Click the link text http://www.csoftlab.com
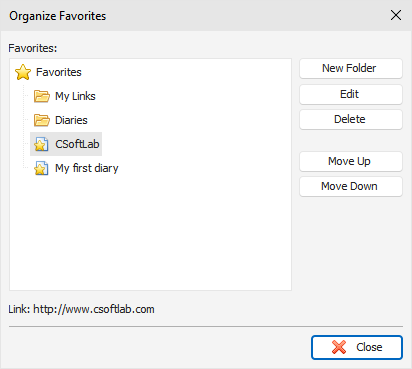Viewport: 412px width, 369px height. [x=94, y=309]
